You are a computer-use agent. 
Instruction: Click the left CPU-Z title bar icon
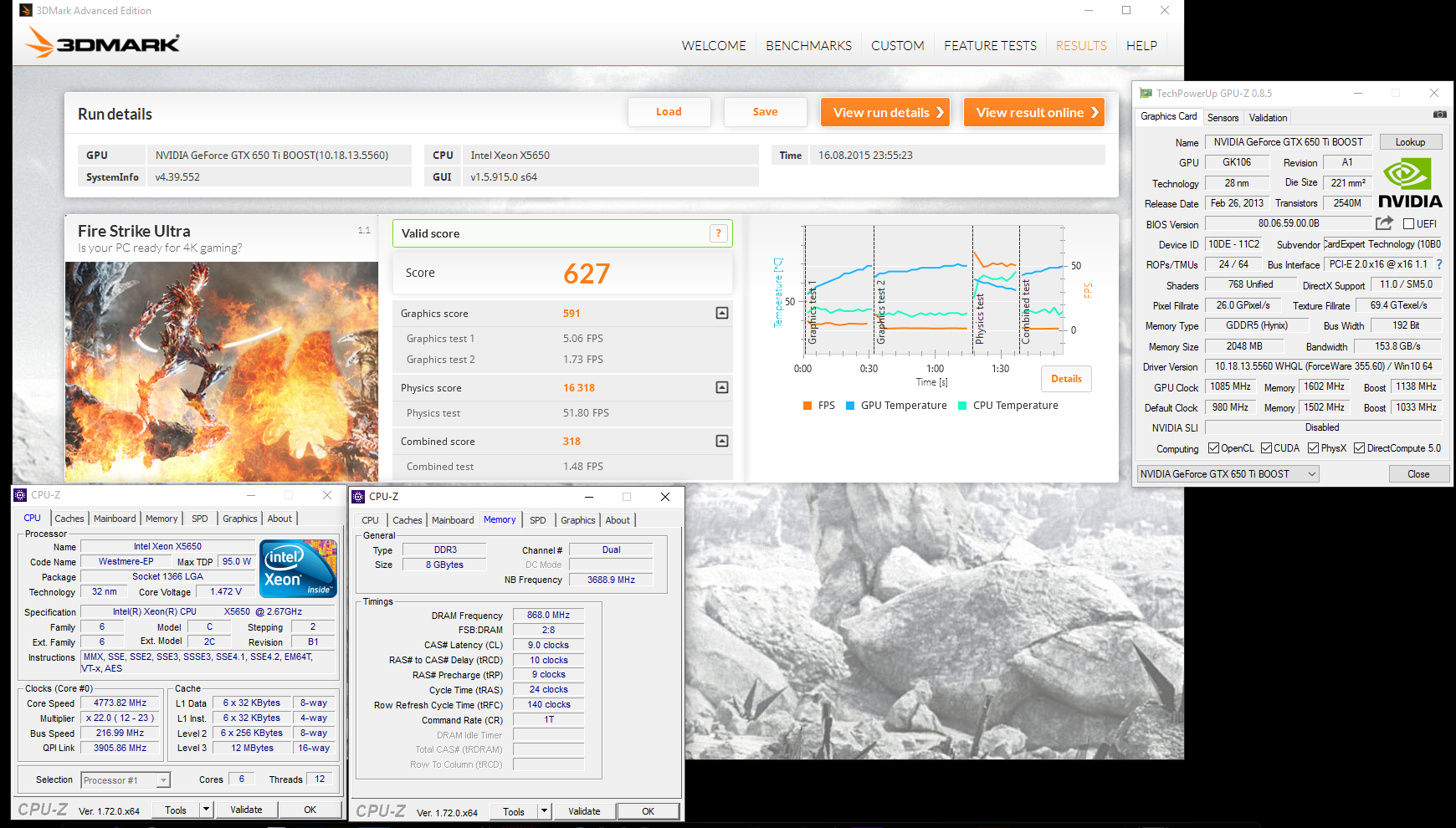tap(21, 495)
